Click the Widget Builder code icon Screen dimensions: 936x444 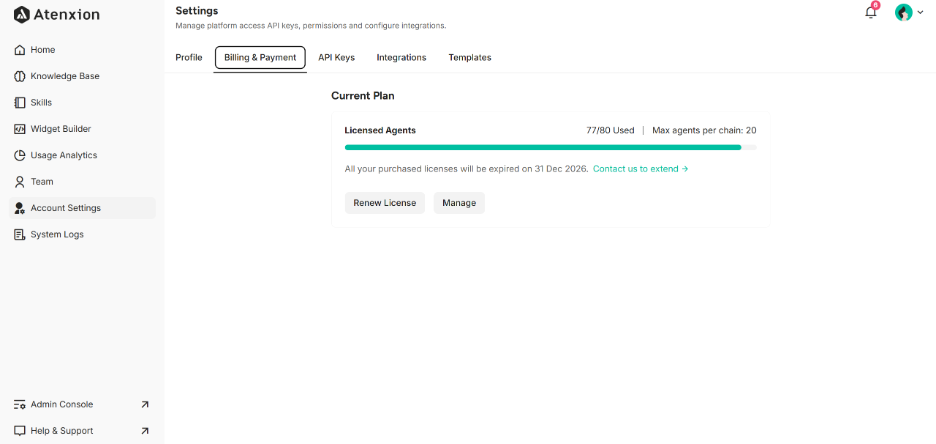tap(20, 129)
